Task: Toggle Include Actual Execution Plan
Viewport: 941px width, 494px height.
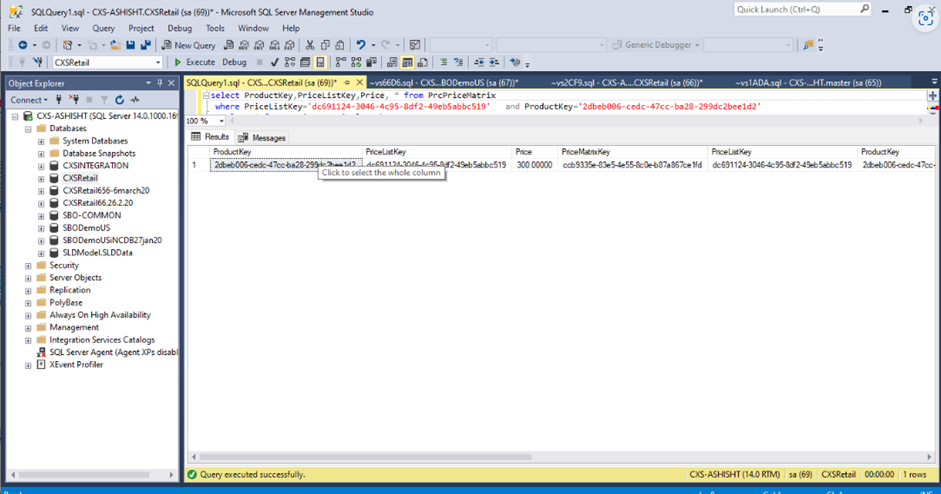Action: tap(341, 62)
